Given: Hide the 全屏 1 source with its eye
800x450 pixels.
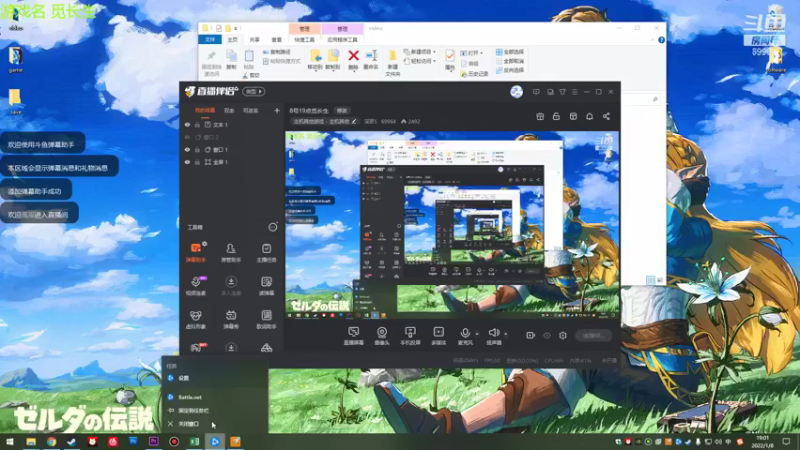Looking at the screenshot, I should click(187, 162).
